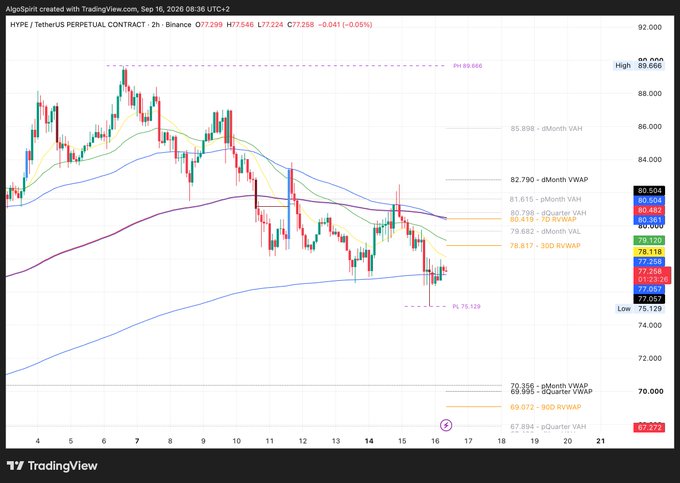Click bold date 14 on the time axis
The image size is (680, 483).
click(369, 441)
